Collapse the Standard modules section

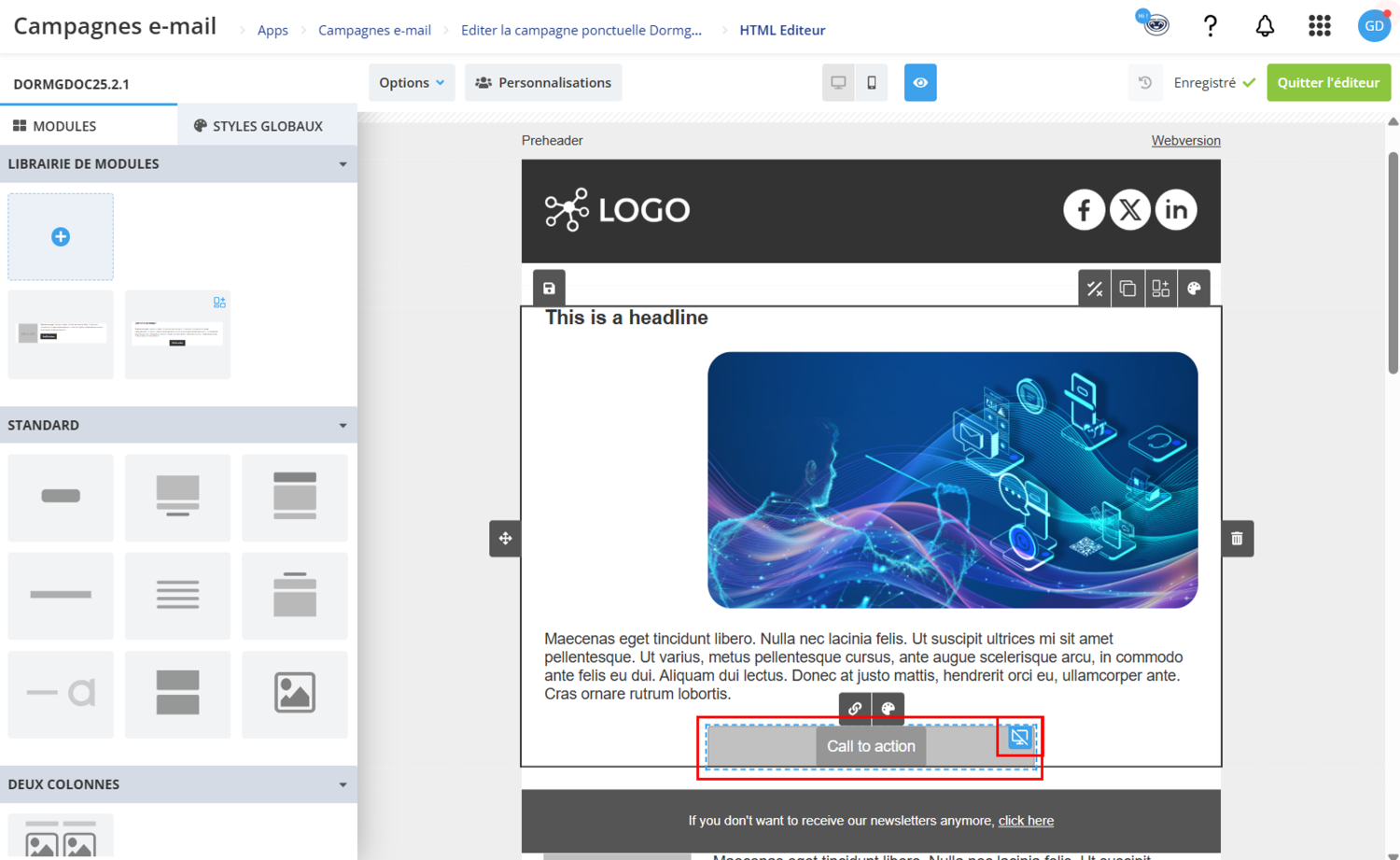coord(178,425)
